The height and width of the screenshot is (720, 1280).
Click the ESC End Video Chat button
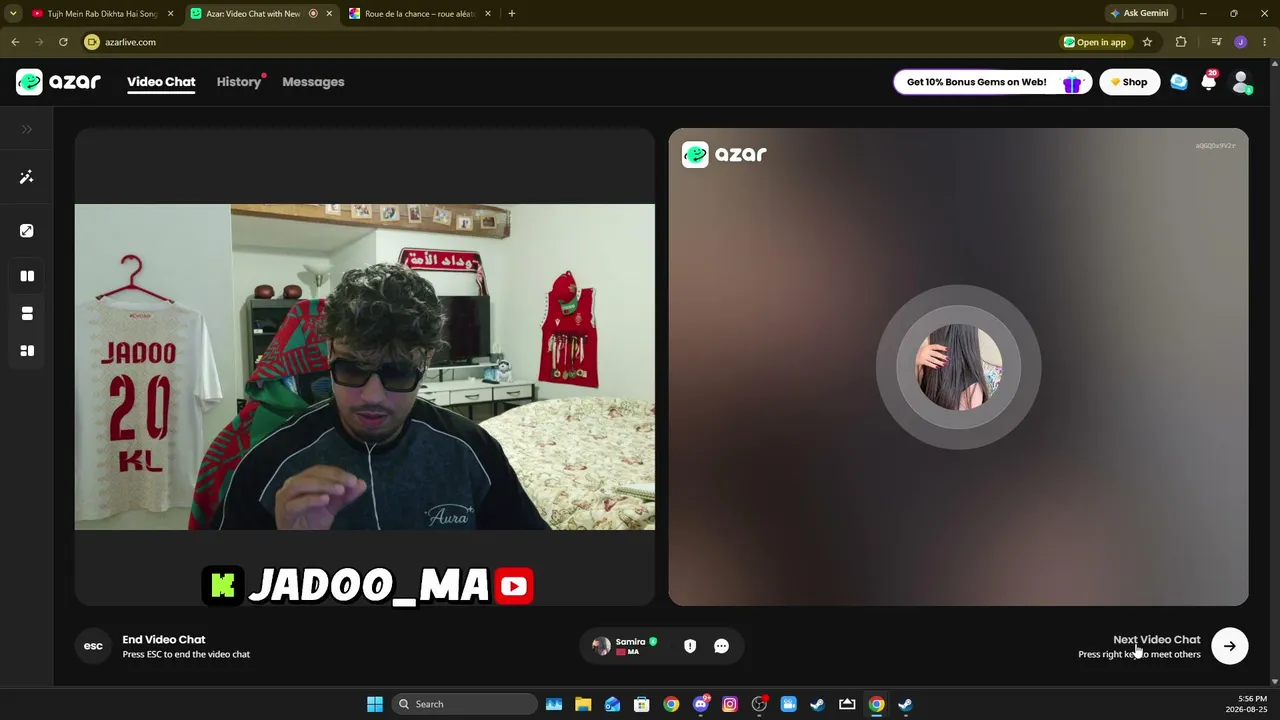[x=93, y=646]
